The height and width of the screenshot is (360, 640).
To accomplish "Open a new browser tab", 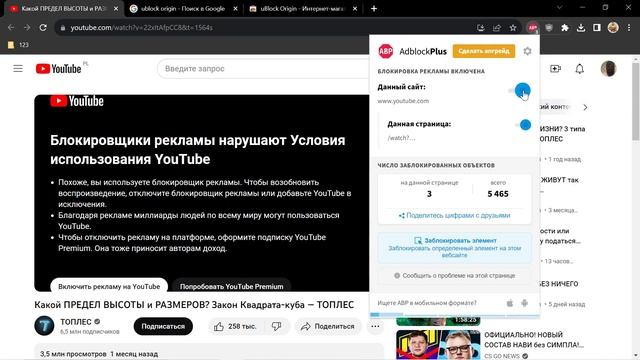I will point(374,9).
